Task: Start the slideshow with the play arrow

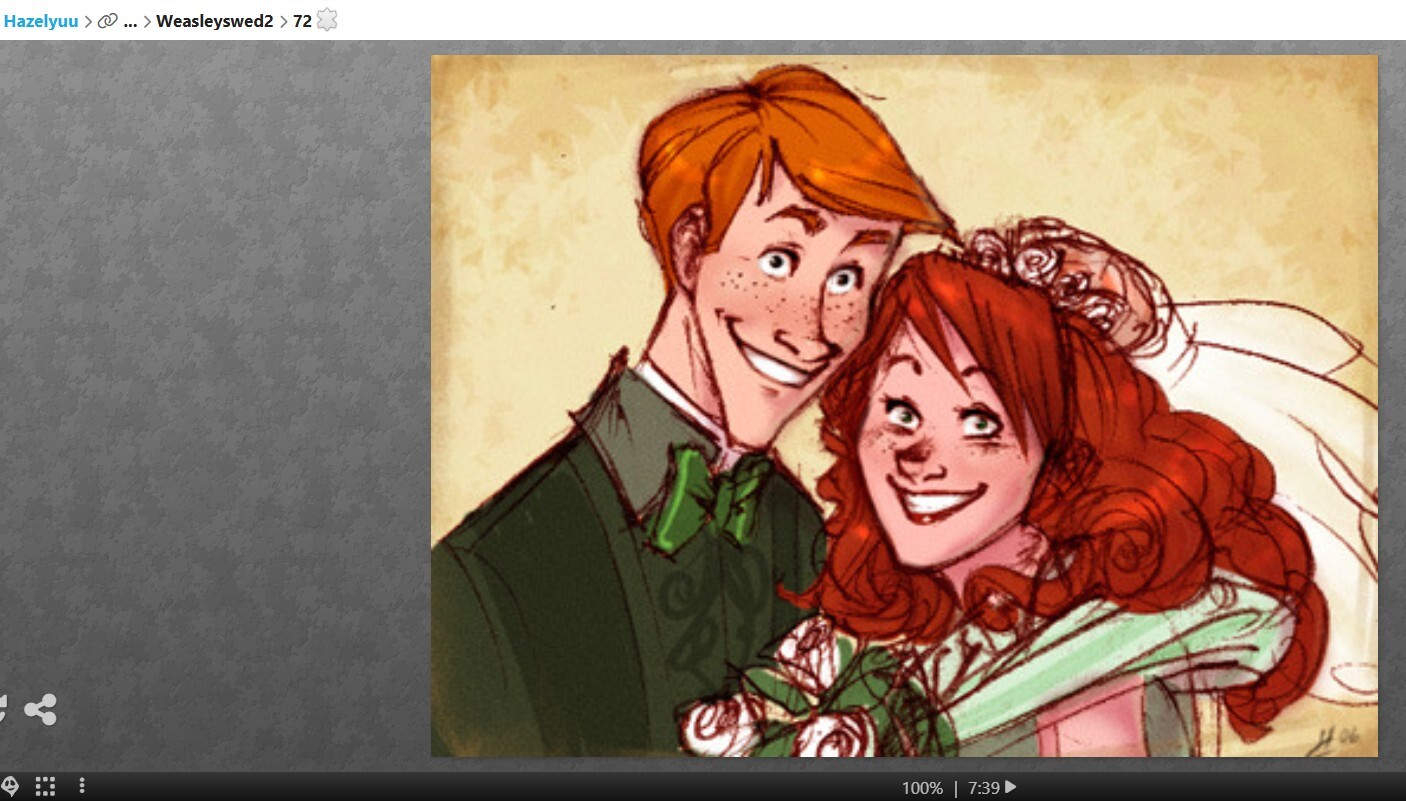Action: click(x=1011, y=787)
